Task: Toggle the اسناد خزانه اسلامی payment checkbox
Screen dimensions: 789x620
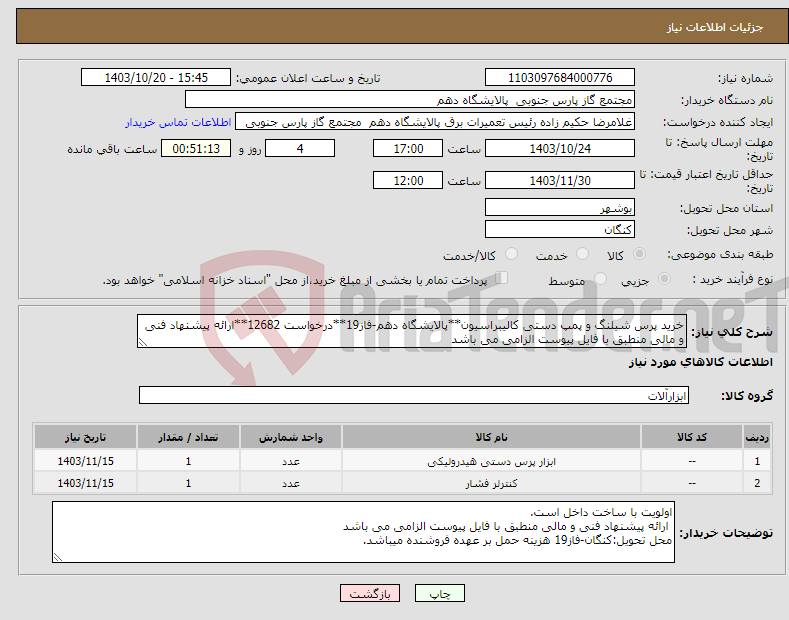Action: point(501,278)
